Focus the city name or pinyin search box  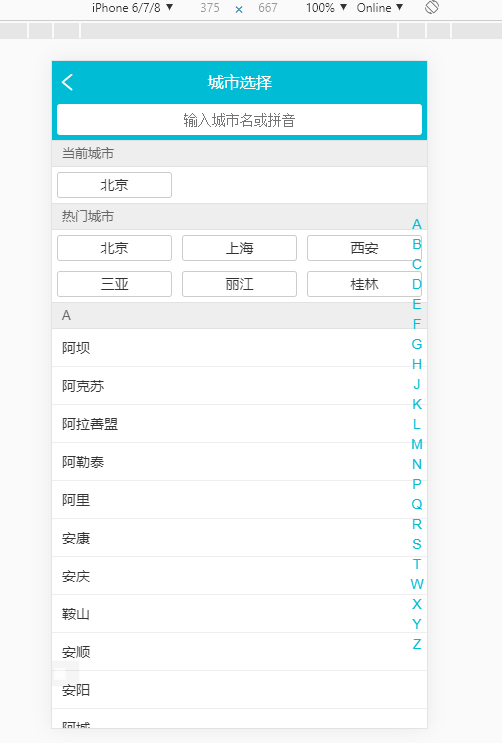[x=239, y=120]
